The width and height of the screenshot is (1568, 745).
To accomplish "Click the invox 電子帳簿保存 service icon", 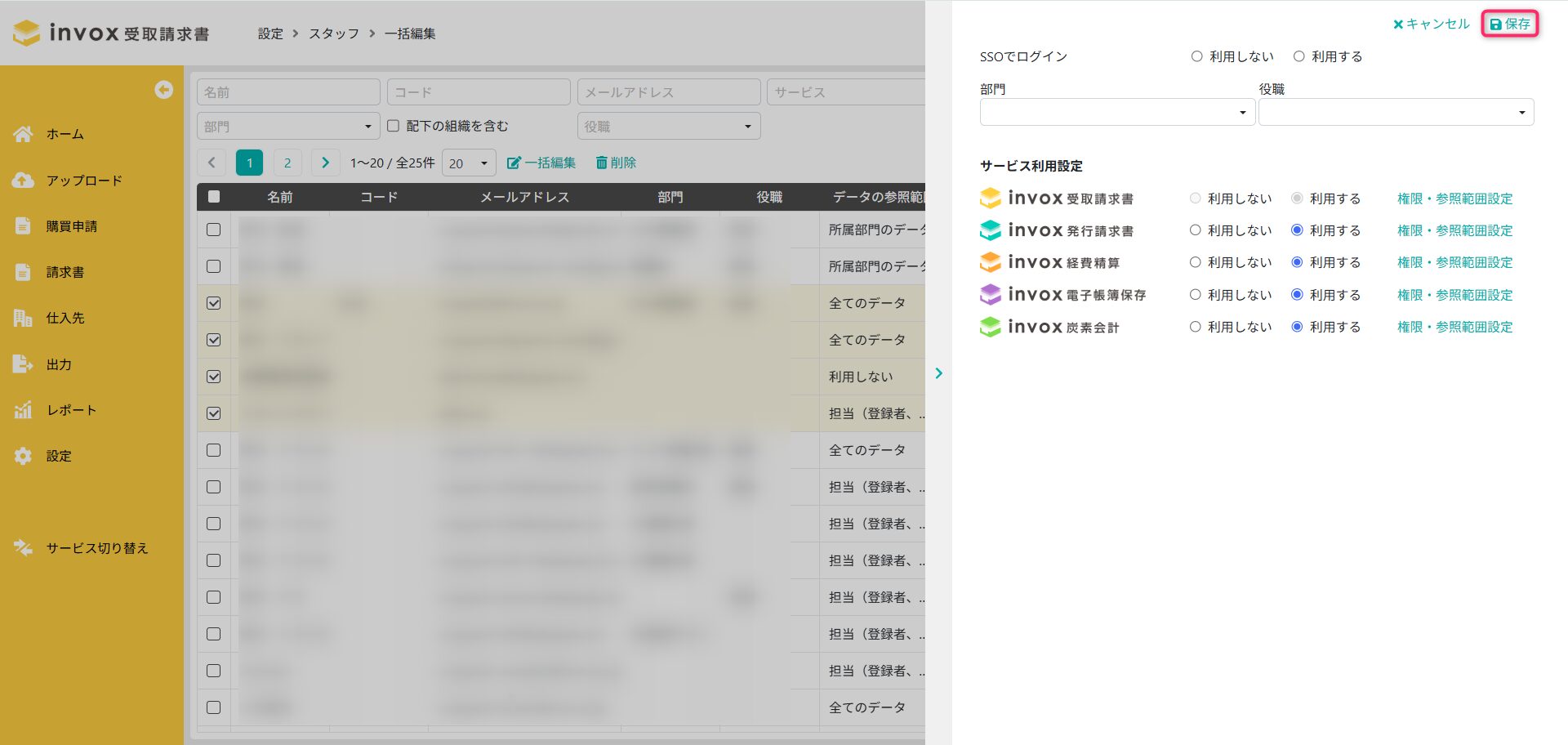I will point(991,295).
